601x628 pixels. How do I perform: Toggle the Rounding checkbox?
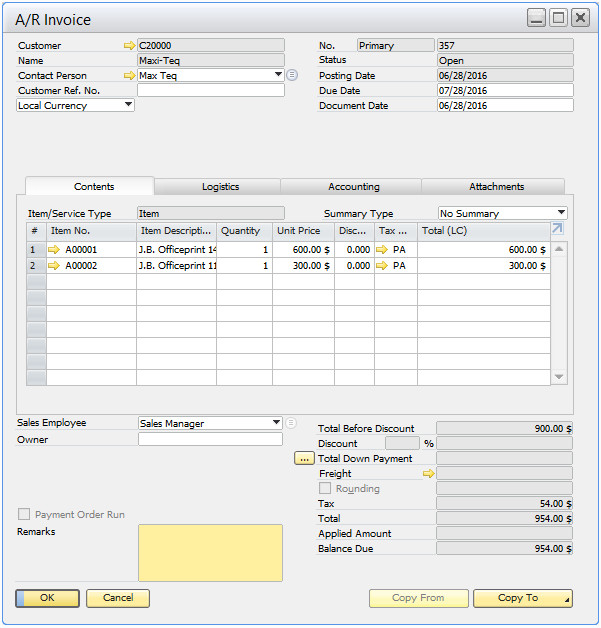325,489
